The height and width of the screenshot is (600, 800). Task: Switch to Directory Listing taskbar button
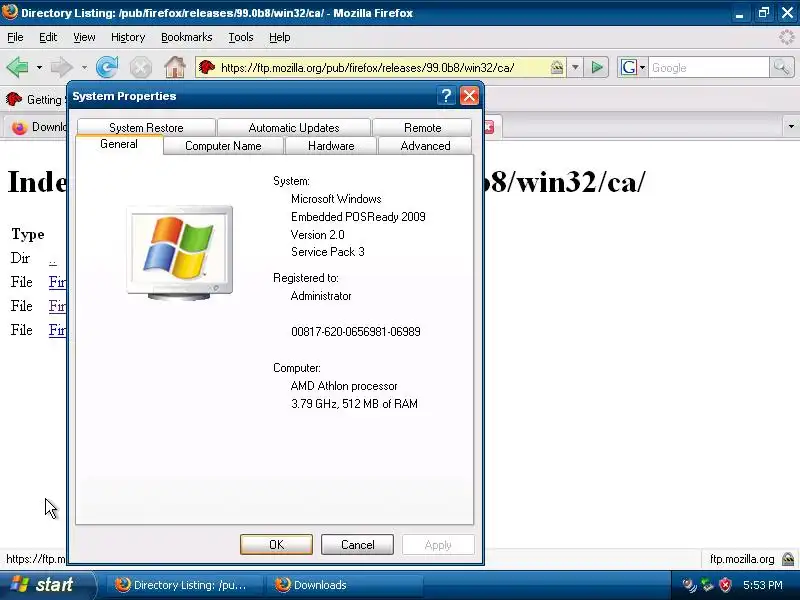[184, 585]
